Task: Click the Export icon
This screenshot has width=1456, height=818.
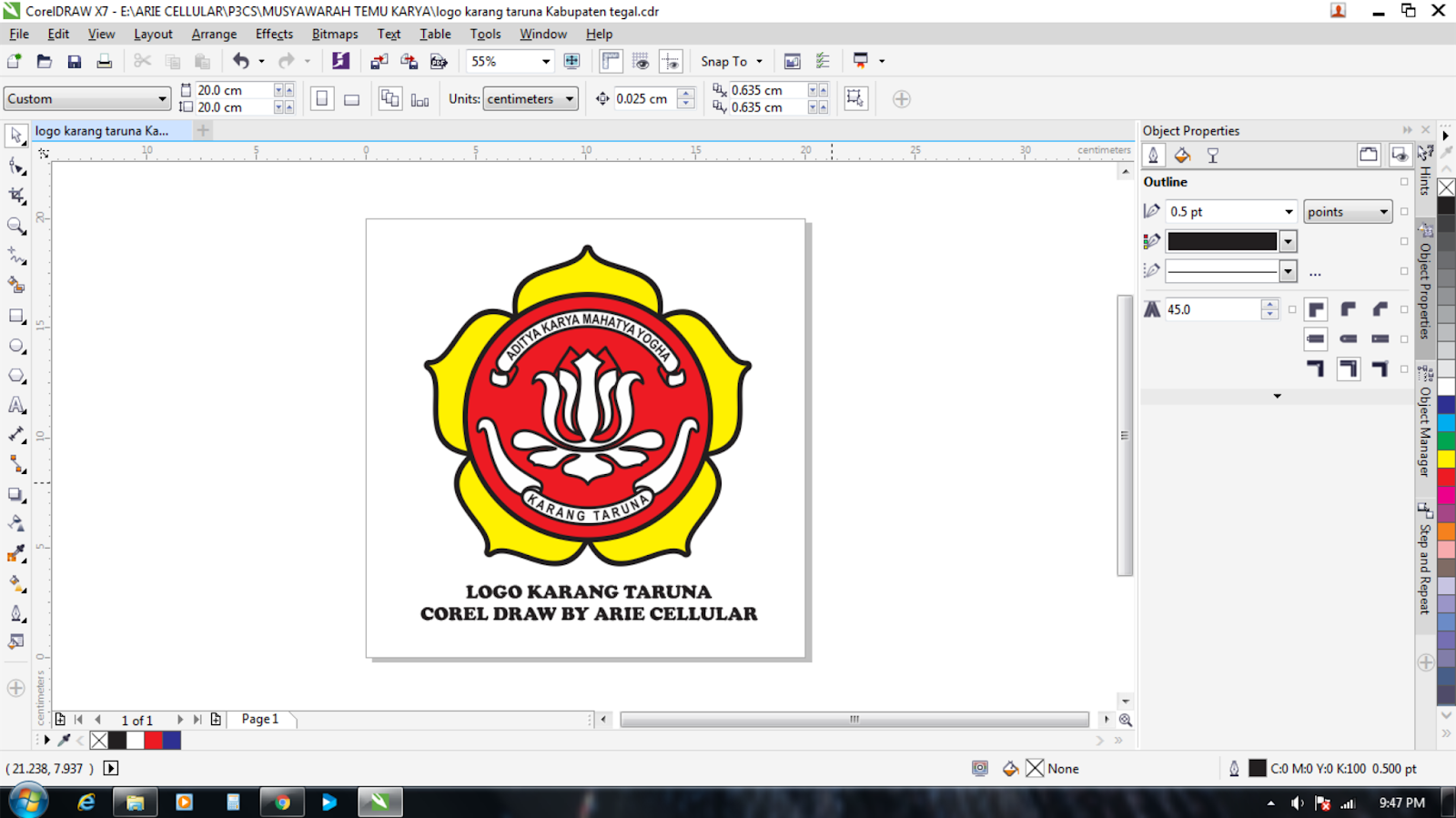Action: tap(409, 61)
